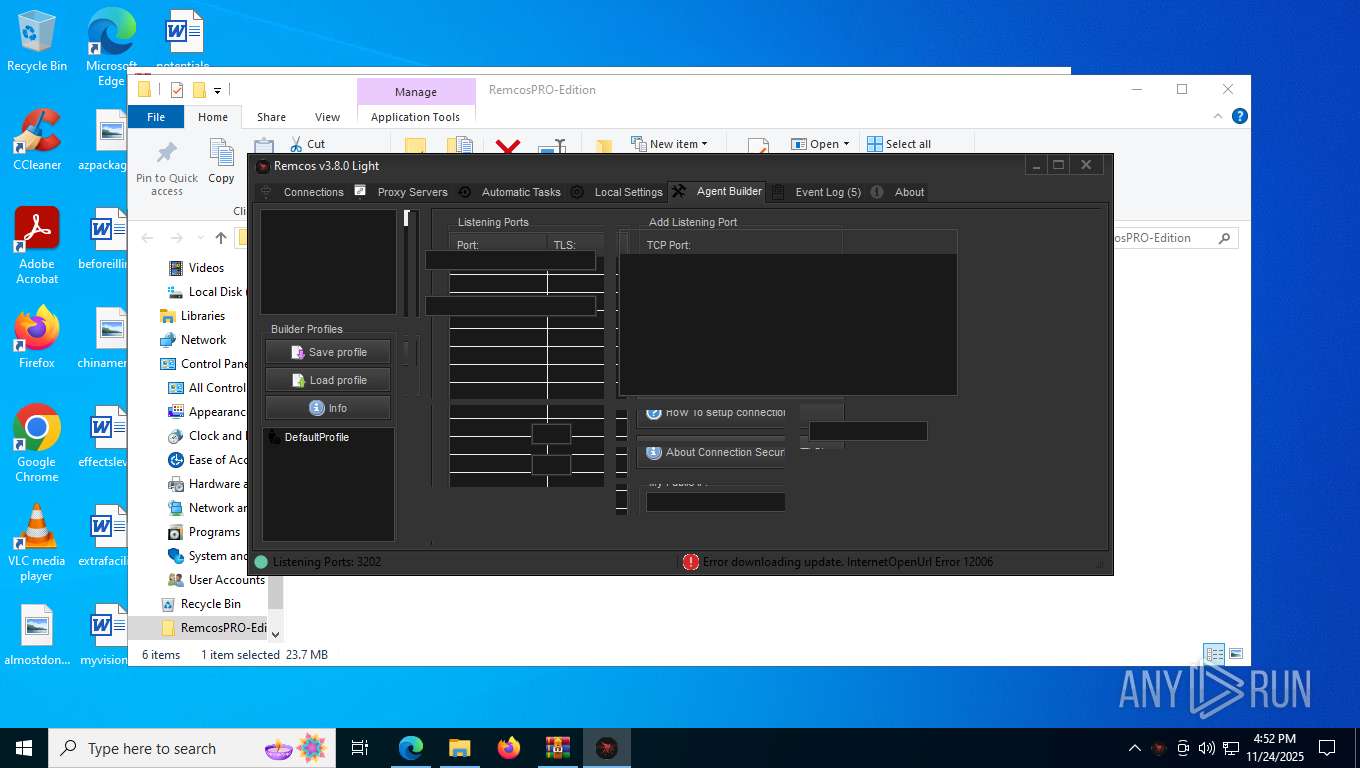Open the Open button dropdown in ribbon

point(820,144)
